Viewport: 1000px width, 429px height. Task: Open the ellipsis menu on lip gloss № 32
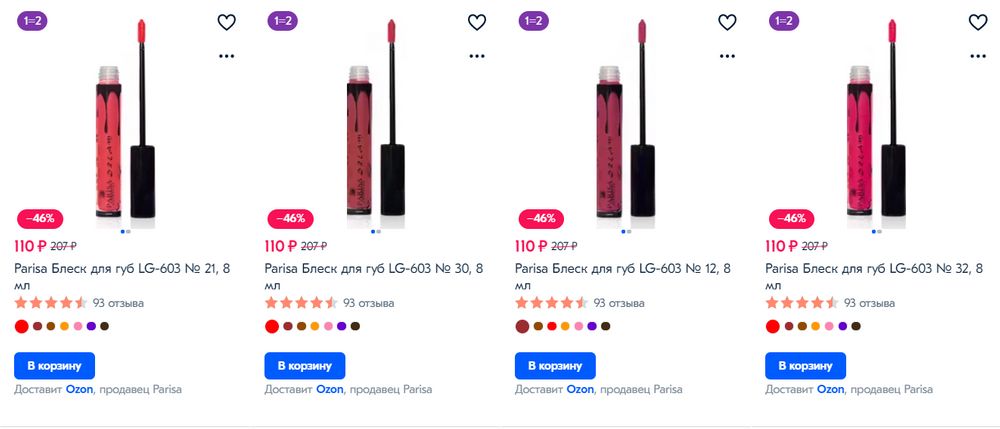pos(977,56)
